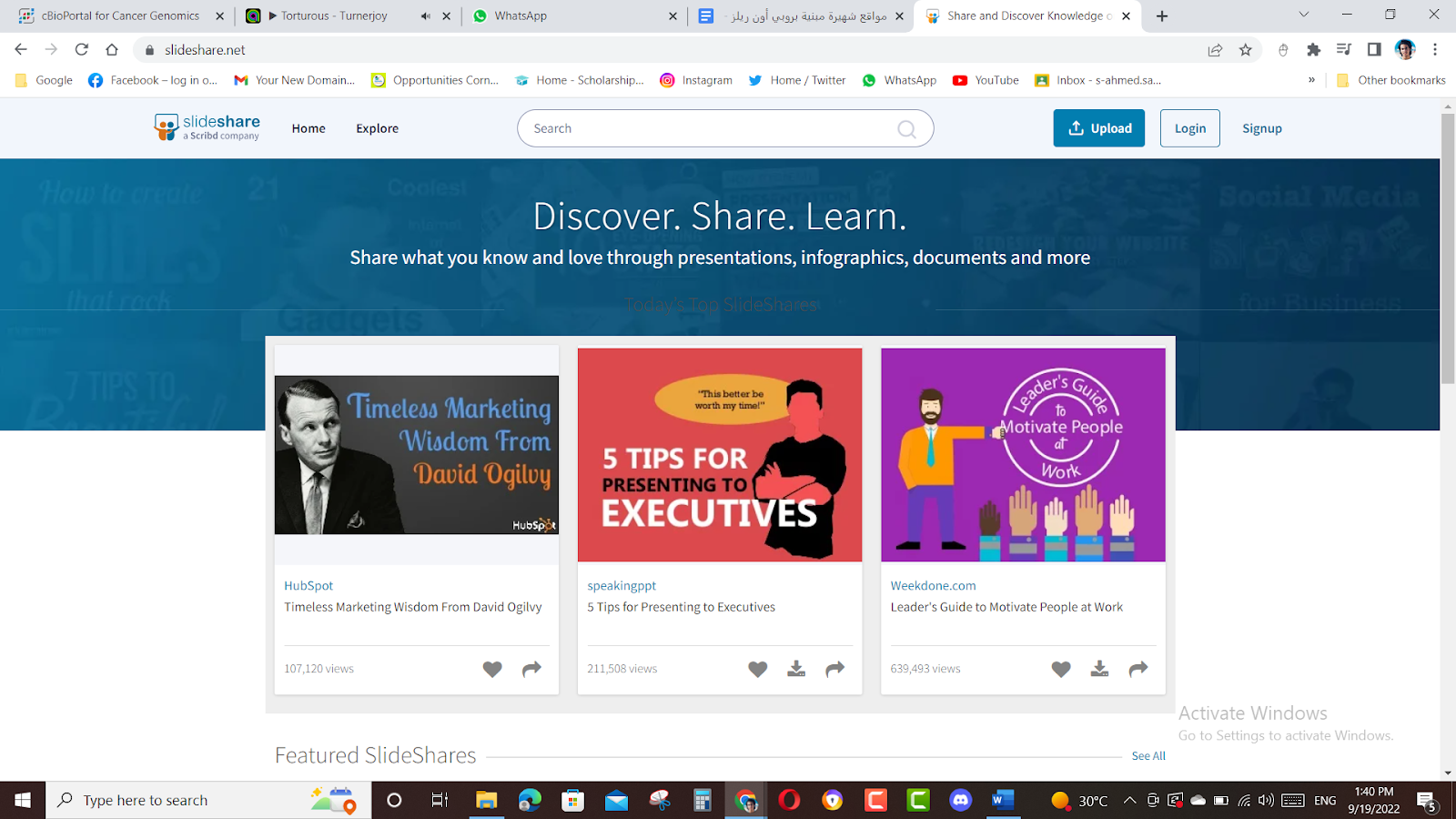Screen dimensions: 1456x819
Task: Open the David Ogilvy slideshow thumbnail
Action: coord(417,455)
